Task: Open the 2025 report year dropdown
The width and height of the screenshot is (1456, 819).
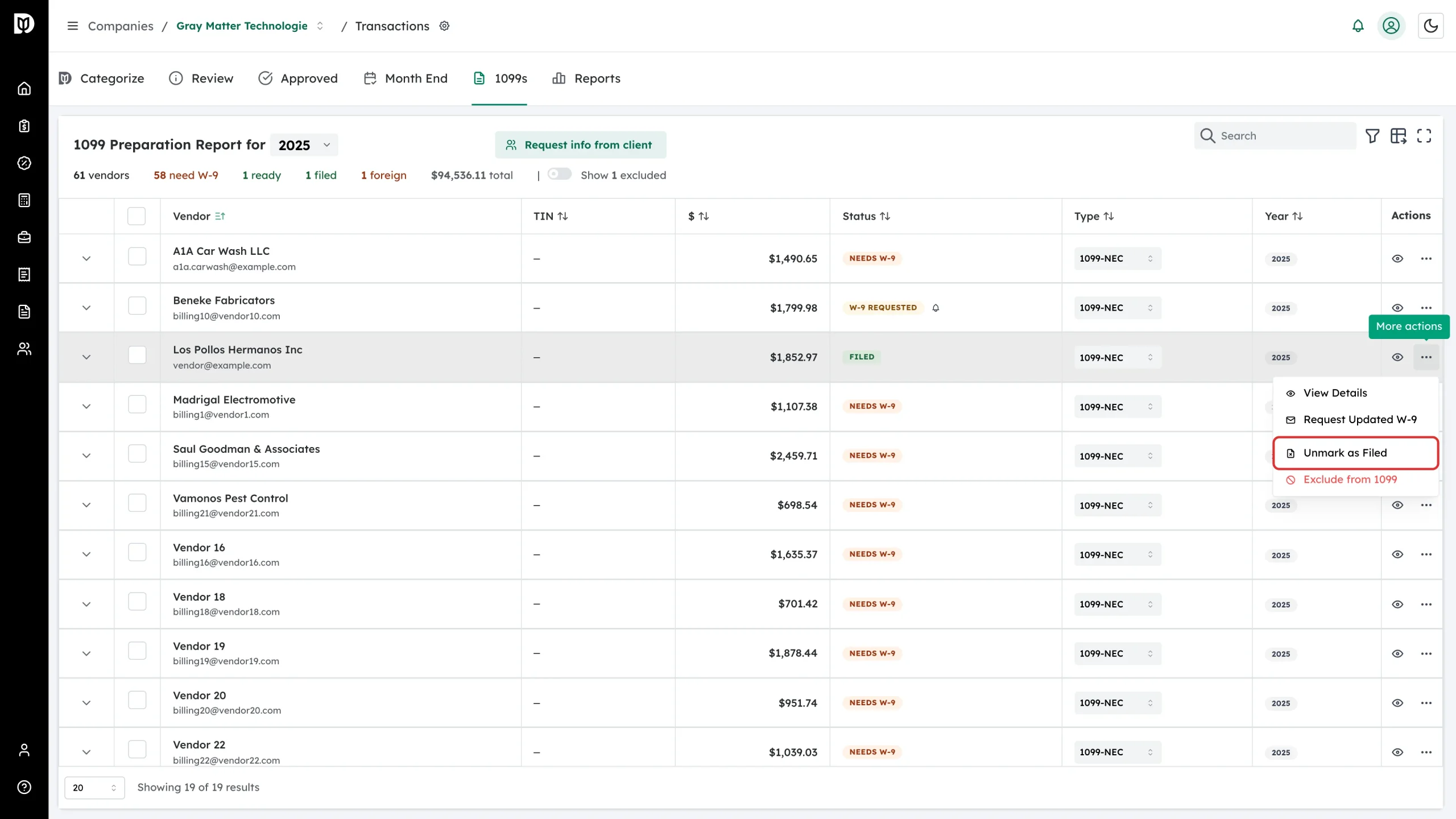Action: [x=304, y=145]
